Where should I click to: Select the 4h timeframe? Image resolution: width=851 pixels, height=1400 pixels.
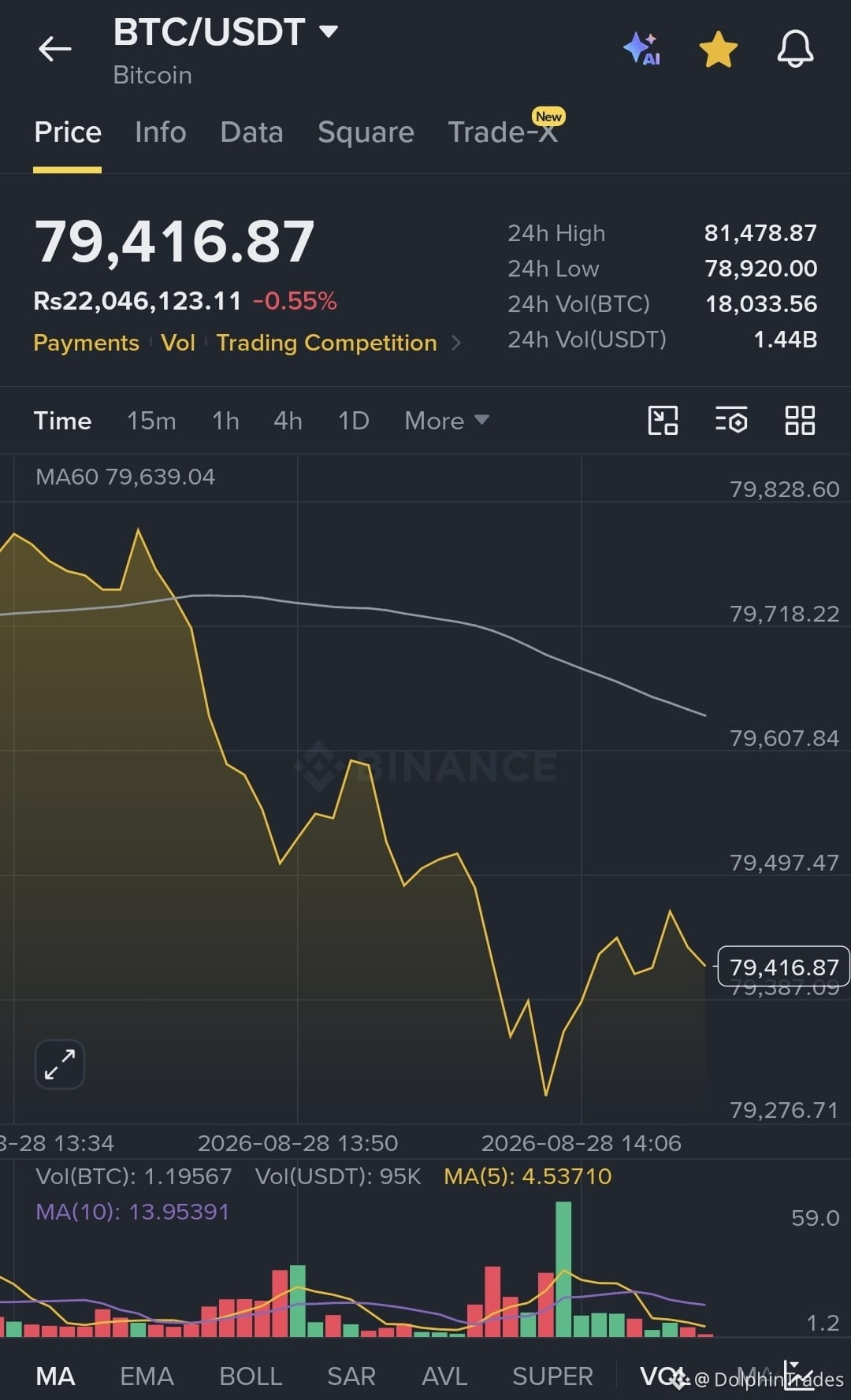288,421
